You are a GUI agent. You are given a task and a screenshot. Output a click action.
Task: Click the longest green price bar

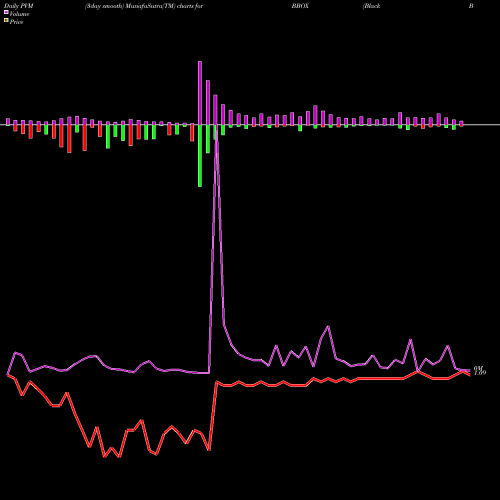point(200,156)
